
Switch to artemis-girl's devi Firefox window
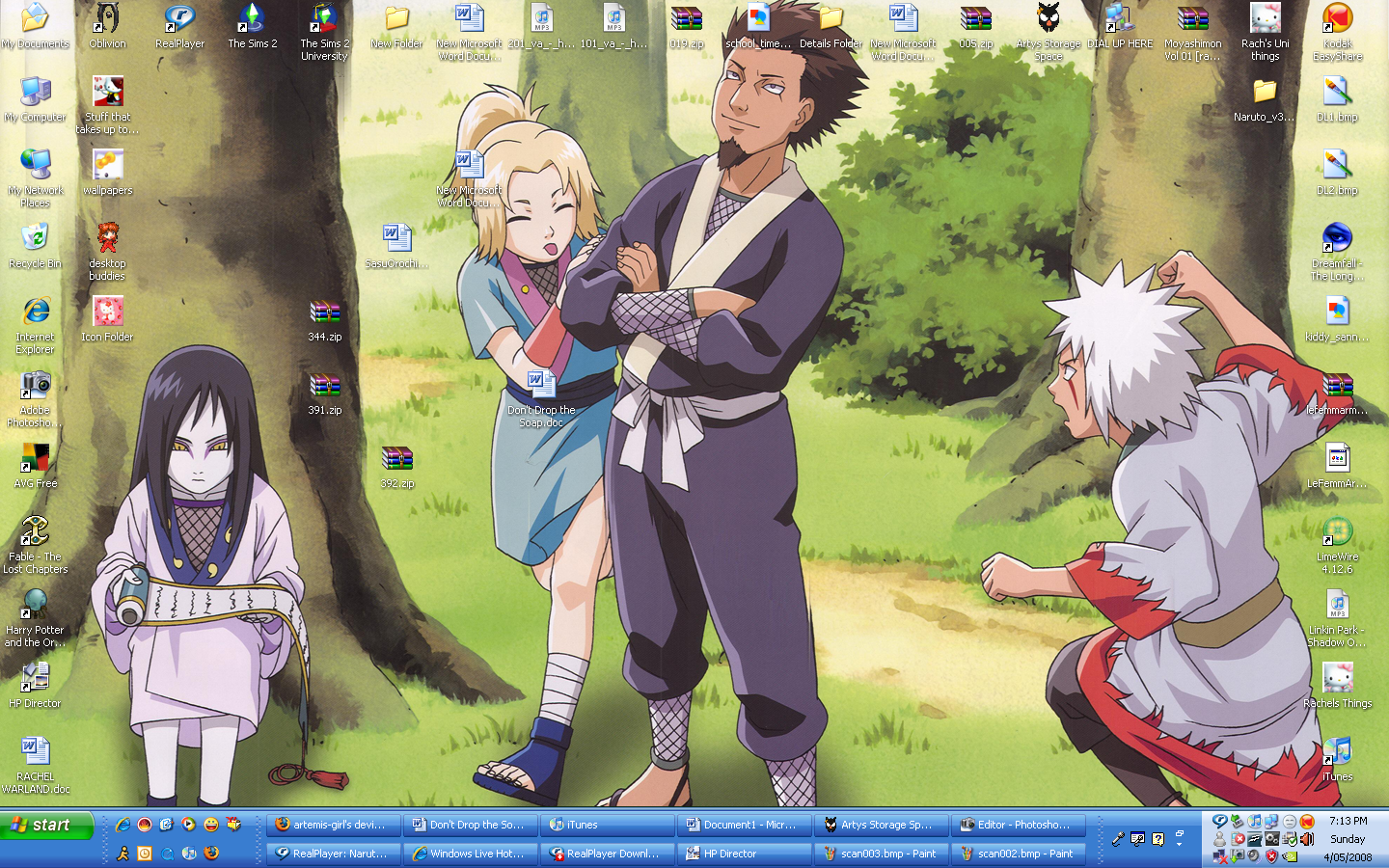(x=334, y=825)
